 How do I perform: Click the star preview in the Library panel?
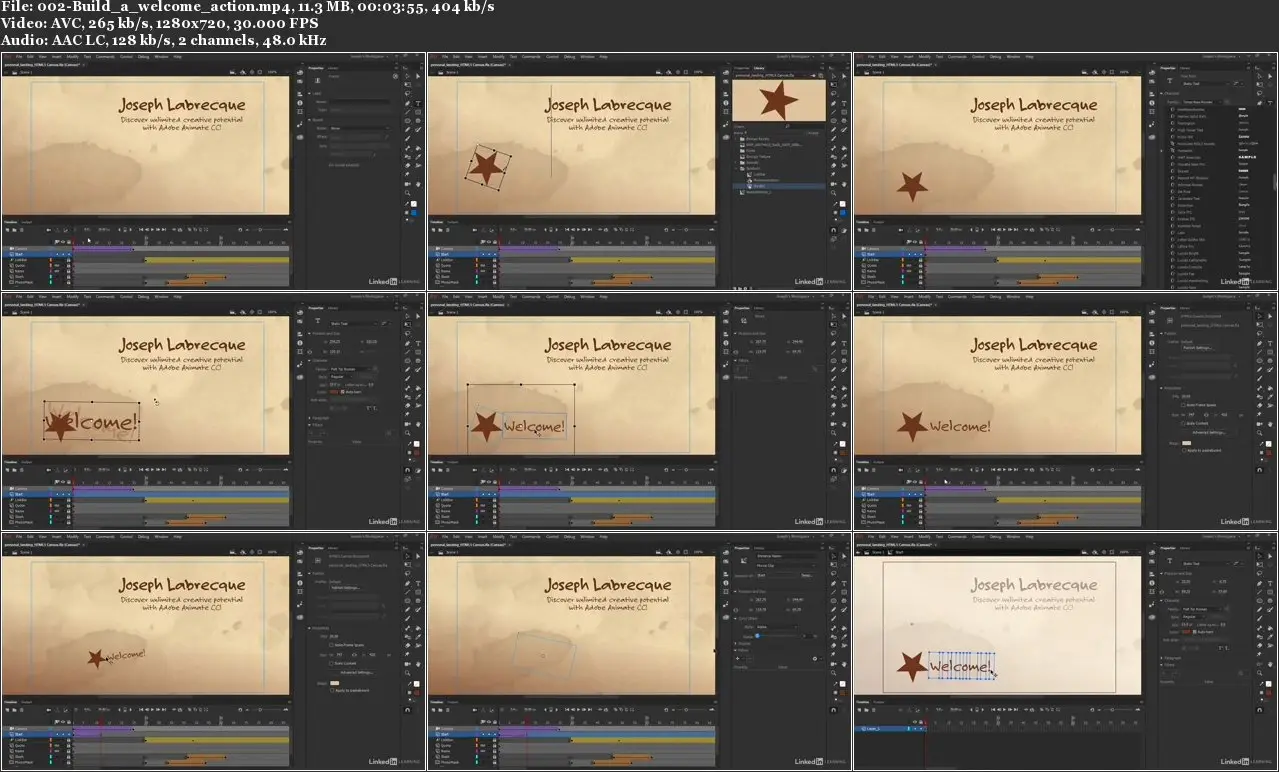(778, 100)
